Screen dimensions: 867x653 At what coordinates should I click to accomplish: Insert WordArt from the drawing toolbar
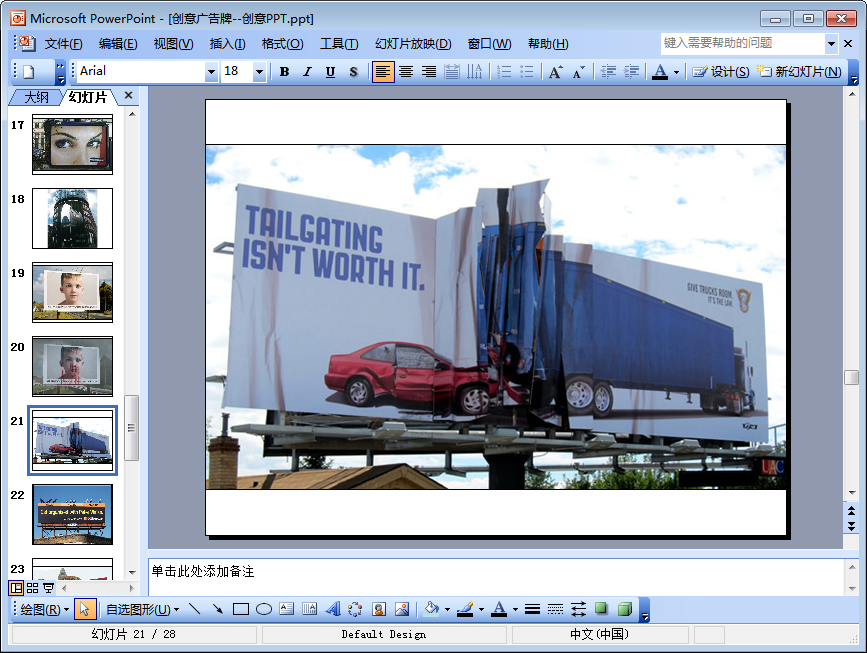(x=333, y=609)
